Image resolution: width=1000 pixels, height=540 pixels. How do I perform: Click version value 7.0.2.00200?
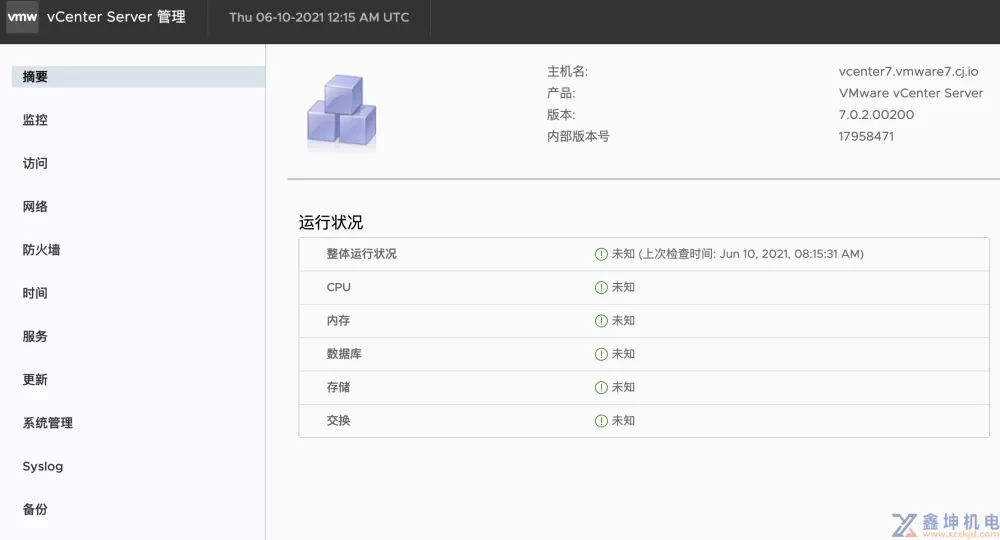coord(876,115)
